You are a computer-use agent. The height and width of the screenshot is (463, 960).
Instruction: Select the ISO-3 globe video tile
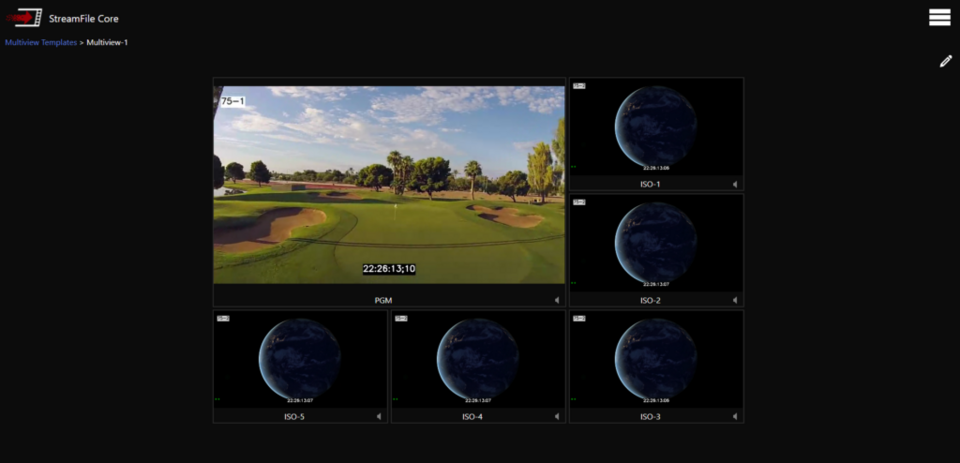coord(656,359)
